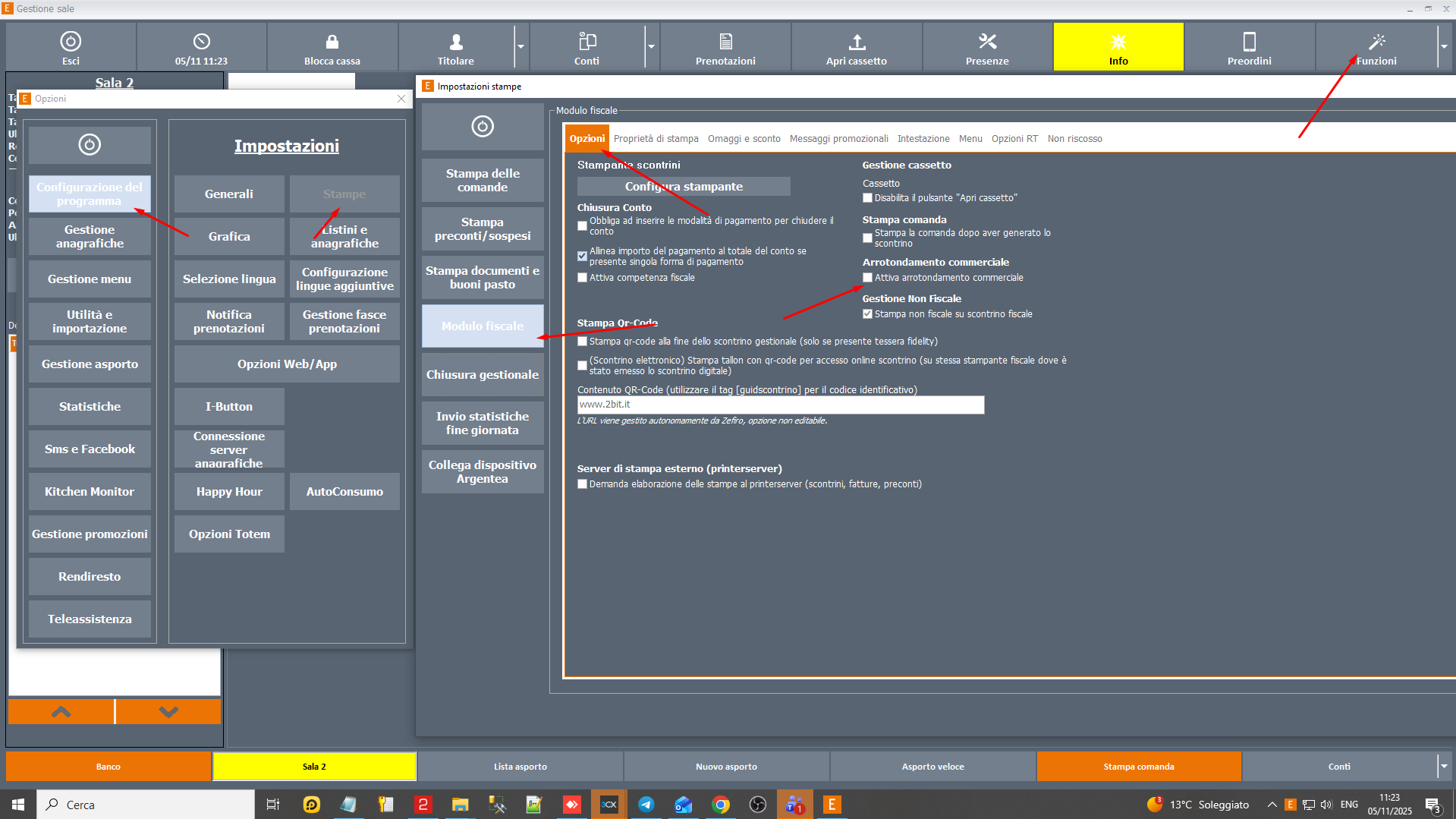The height and width of the screenshot is (819, 1456).
Task: Open Telegram from the Windows taskbar
Action: coord(646,805)
